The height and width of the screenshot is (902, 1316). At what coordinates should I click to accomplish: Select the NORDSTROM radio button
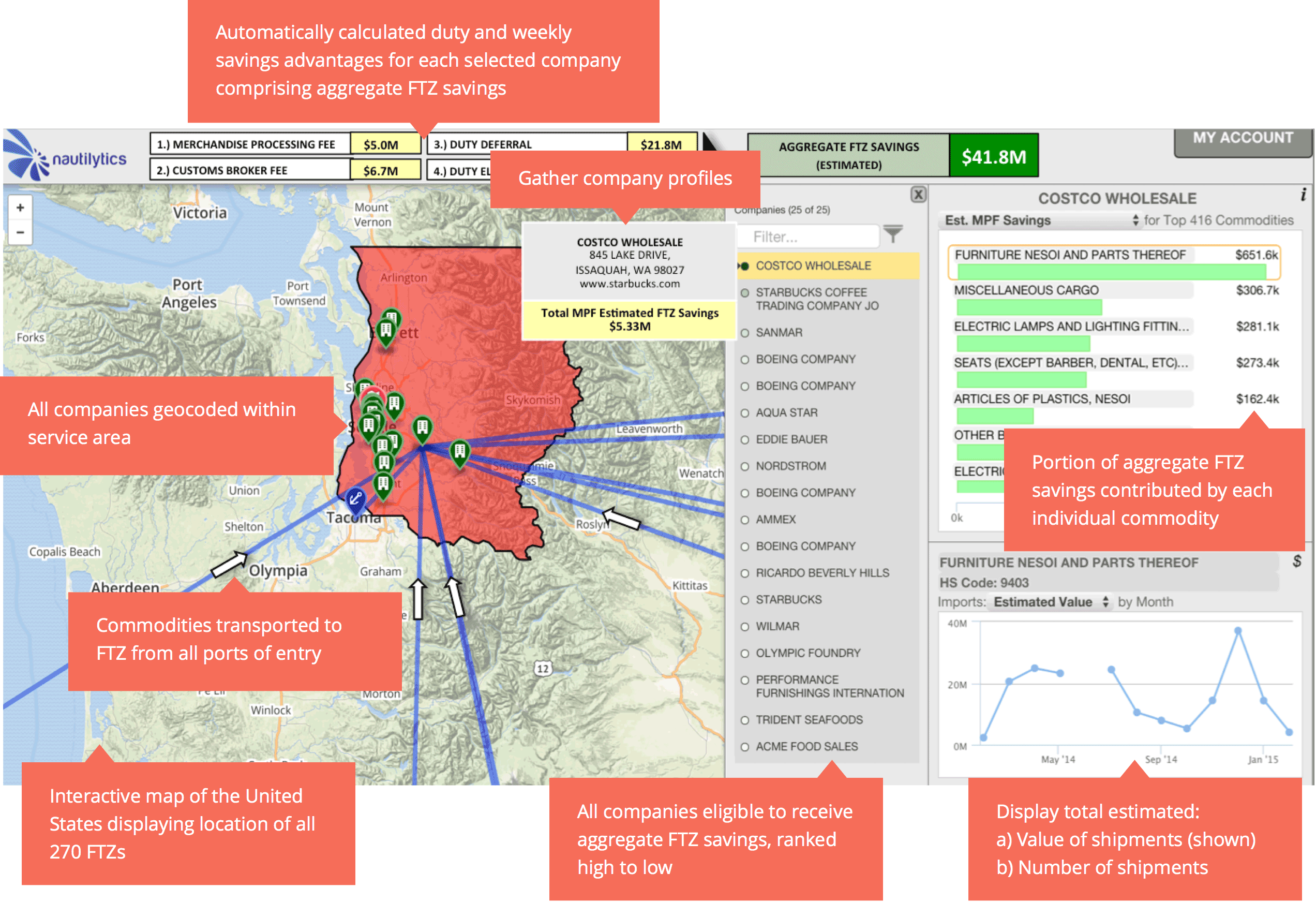744,467
